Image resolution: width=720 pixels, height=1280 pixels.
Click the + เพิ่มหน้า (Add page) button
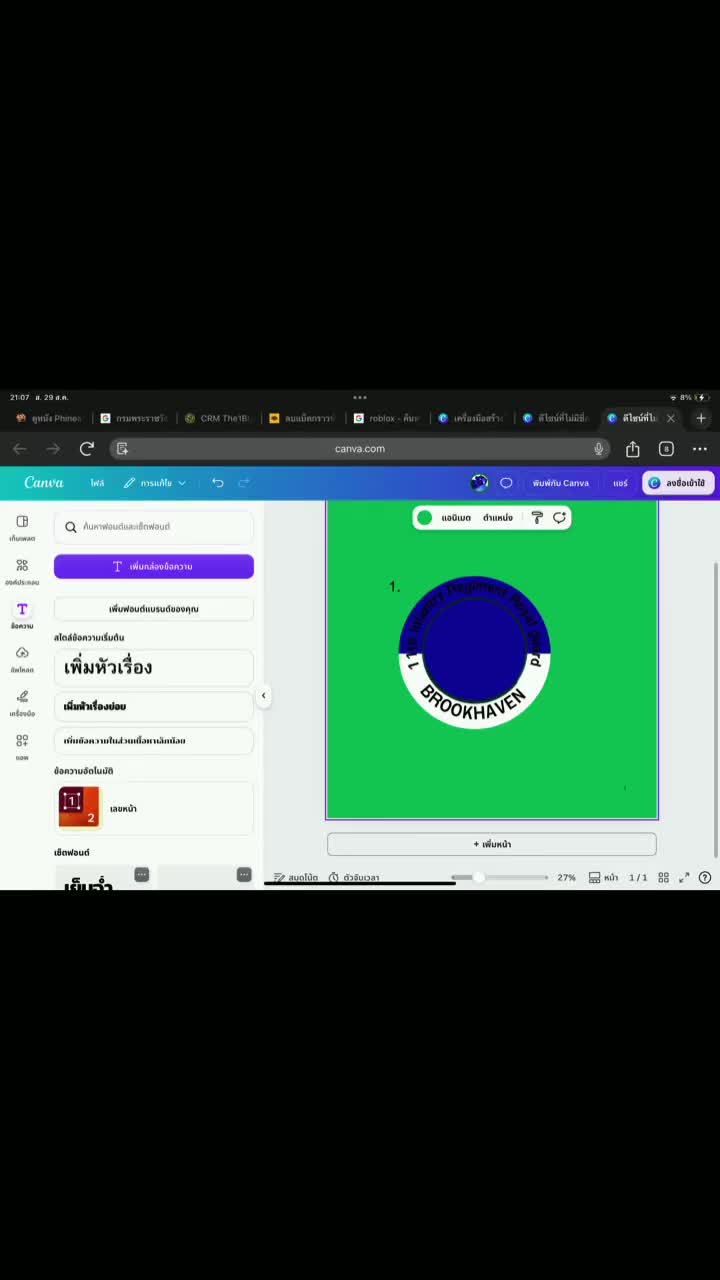(492, 844)
